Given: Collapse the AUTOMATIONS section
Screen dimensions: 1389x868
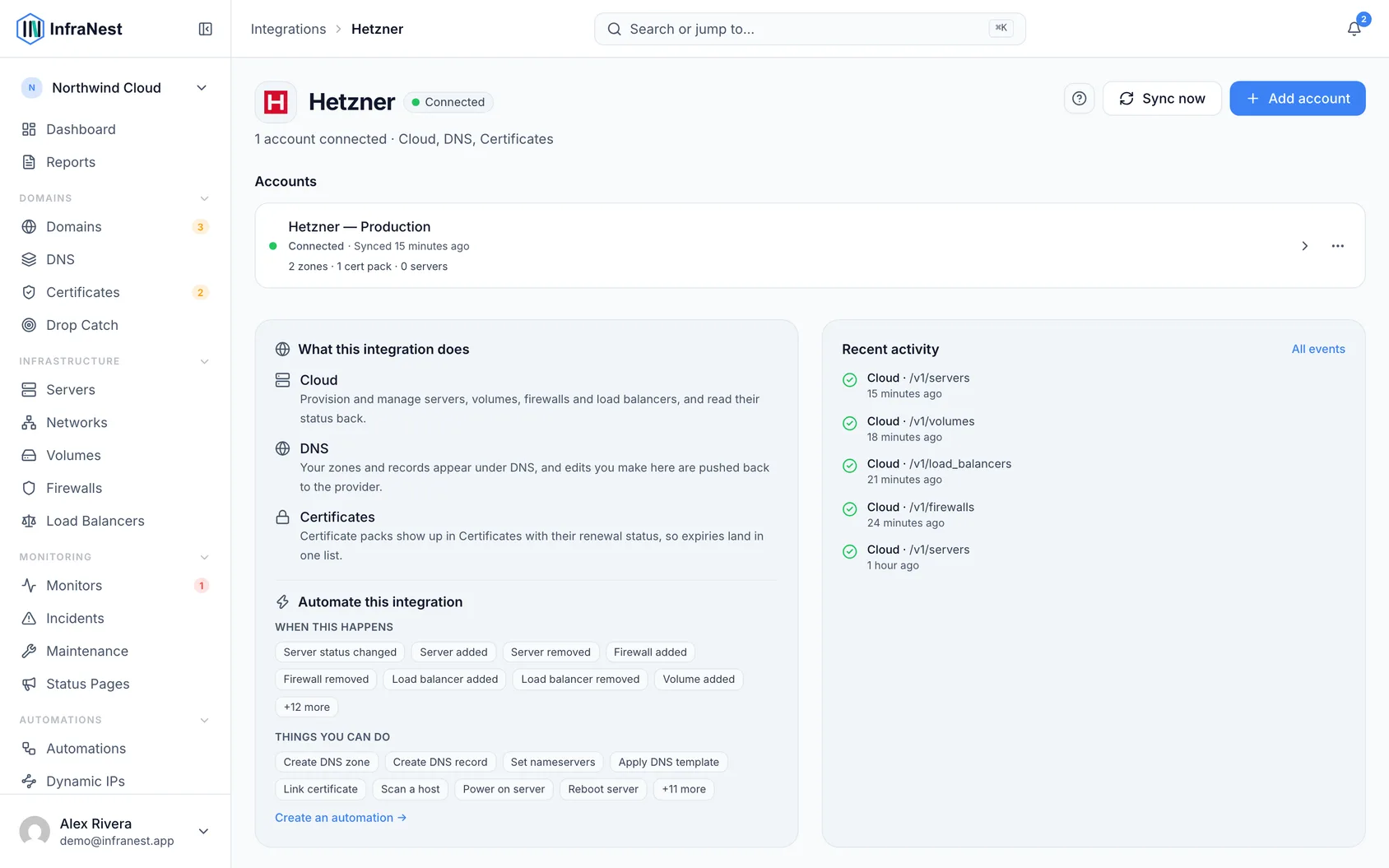Looking at the screenshot, I should [x=204, y=720].
